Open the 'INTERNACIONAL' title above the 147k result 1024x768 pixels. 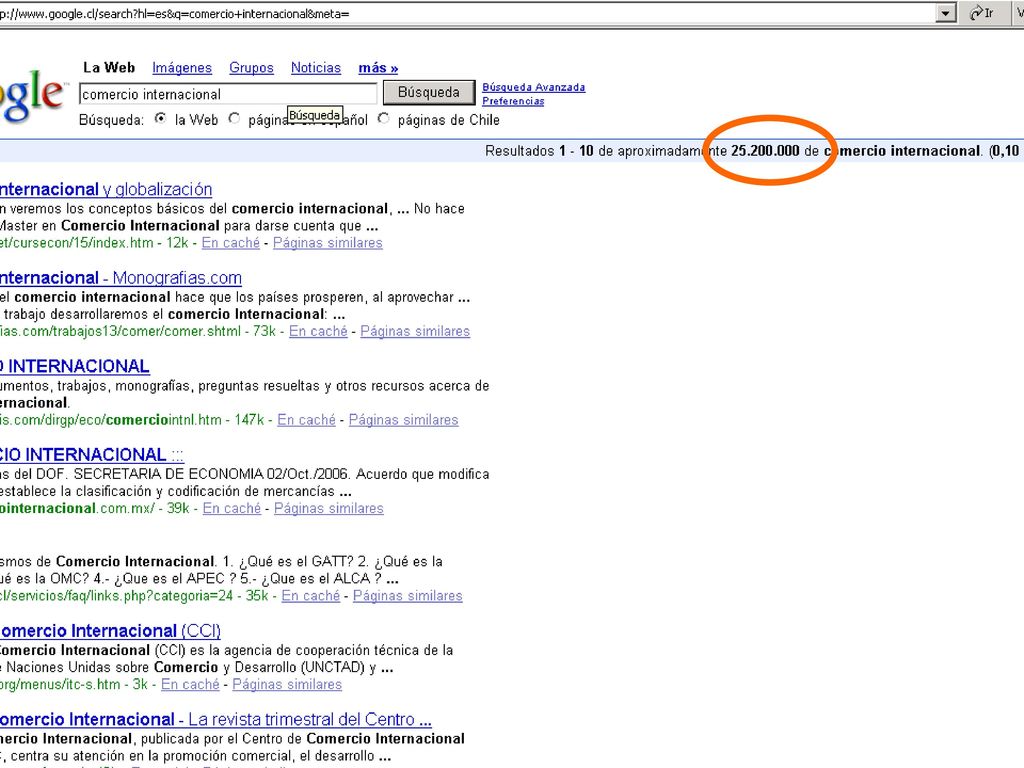point(74,366)
